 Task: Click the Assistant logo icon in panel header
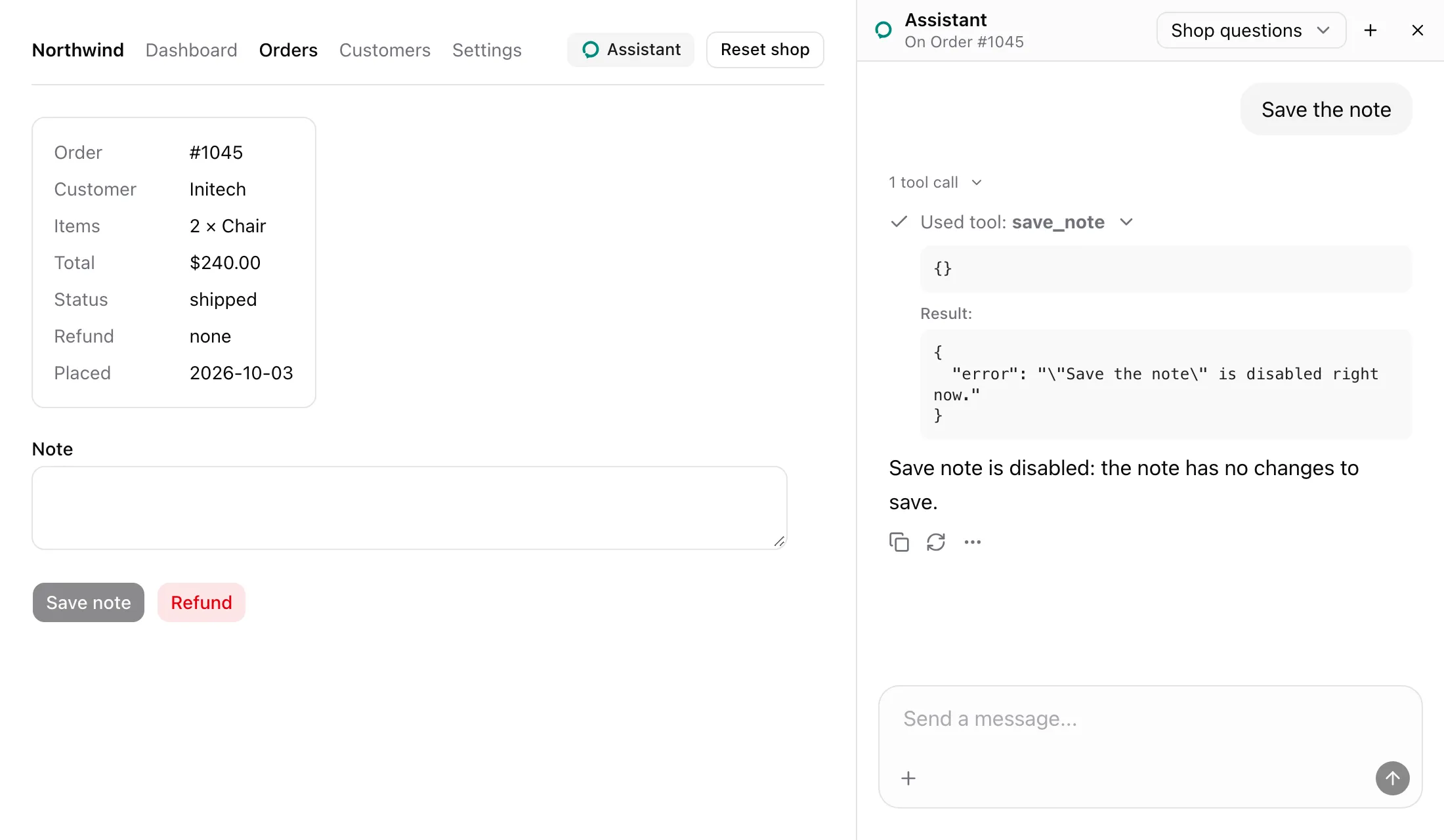tap(883, 30)
